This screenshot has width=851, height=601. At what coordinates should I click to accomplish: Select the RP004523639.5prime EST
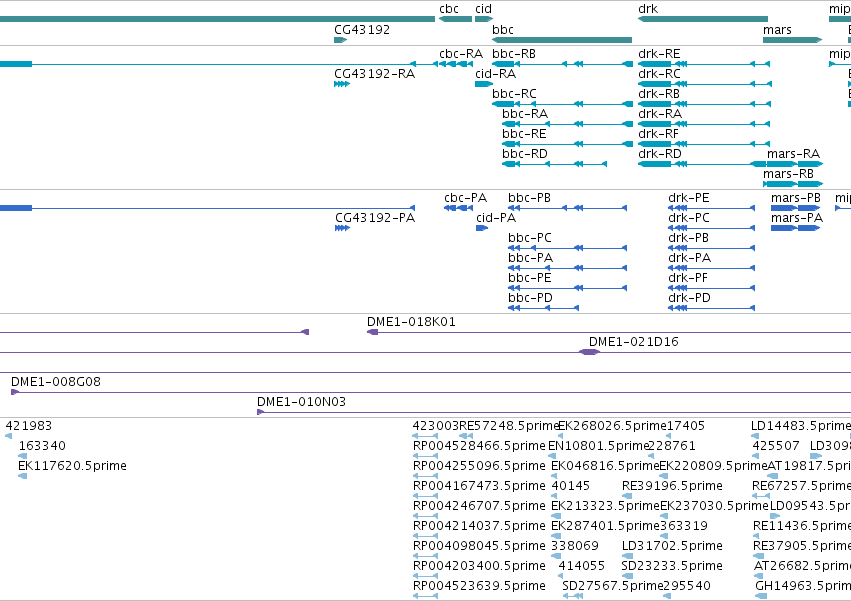tap(425, 597)
